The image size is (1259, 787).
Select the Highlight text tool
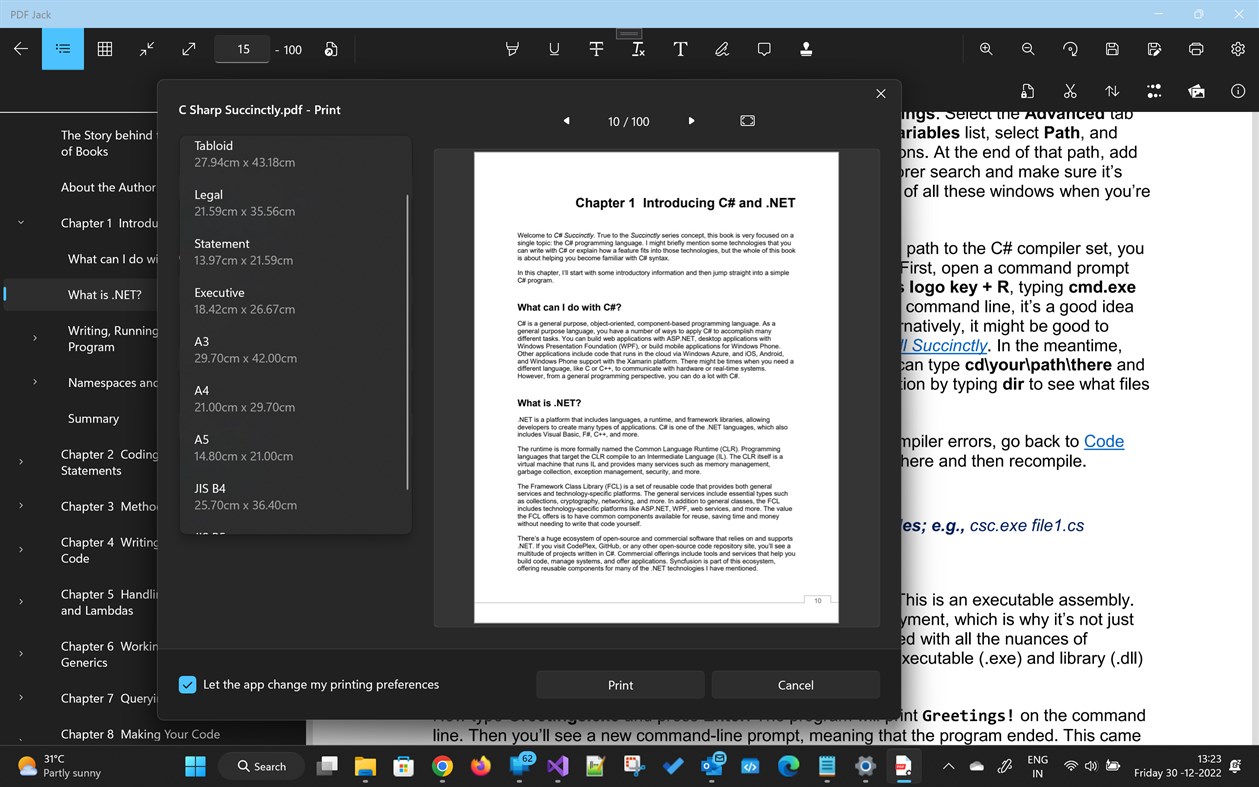click(512, 49)
